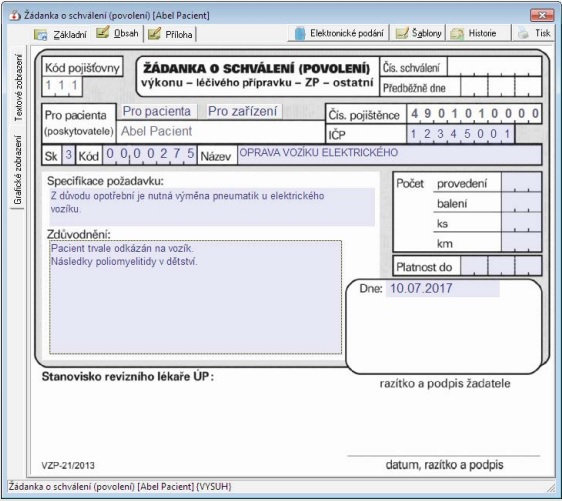562x501 pixels.
Task: Click the Stanovisko revizního lékaře ÚP heading
Action: (128, 377)
